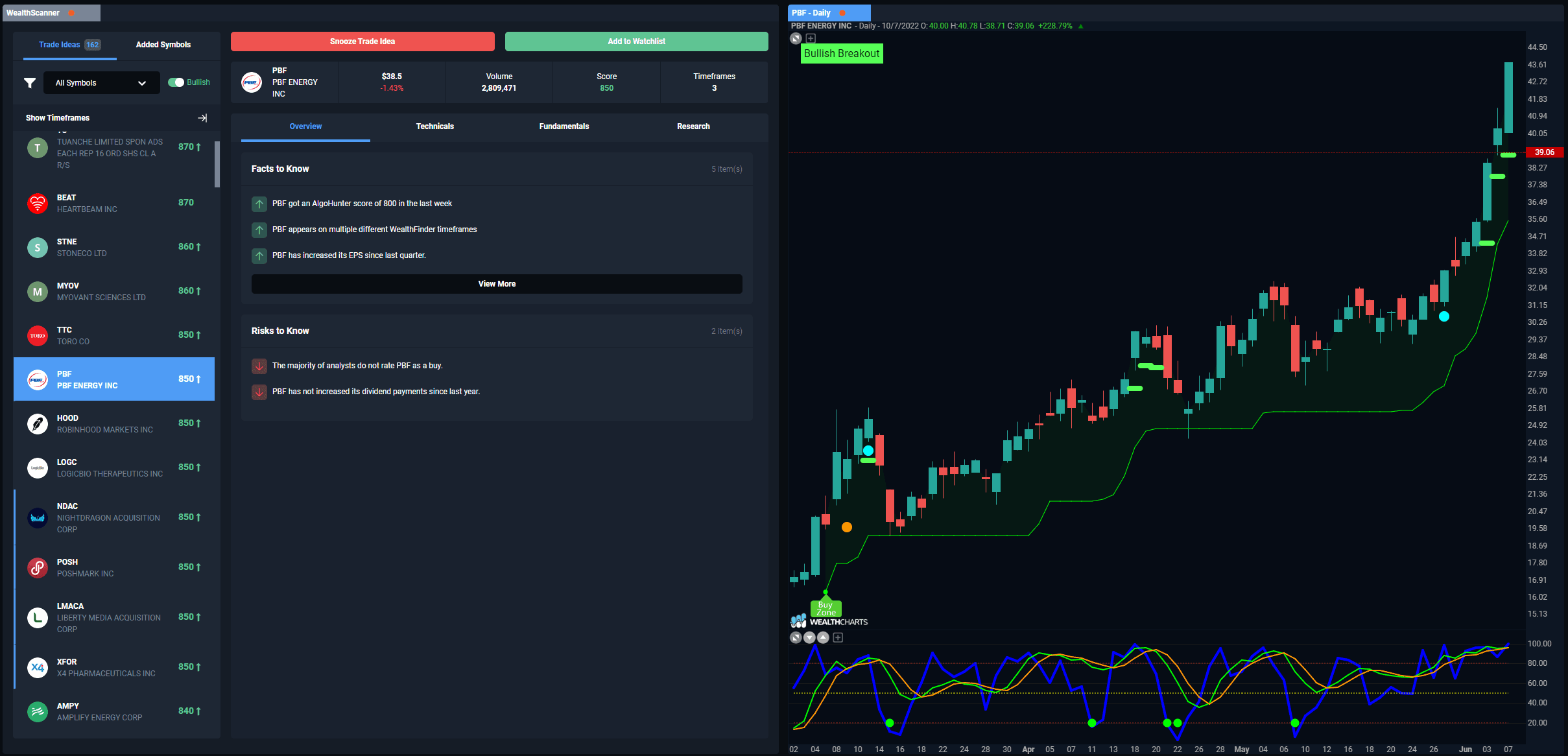Select the HEARTBEAM INC list row
Image resolution: width=1568 pixels, height=756 pixels.
(x=114, y=203)
